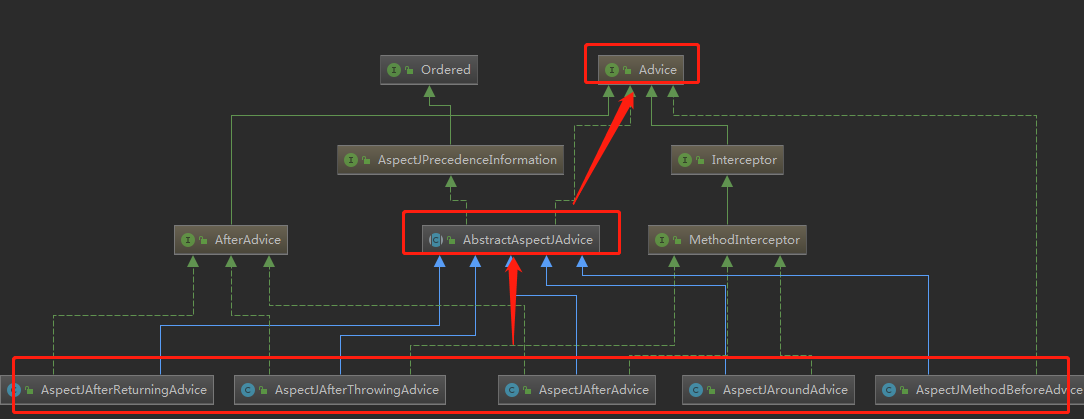Select the AfterAdvice interface node
Viewport: 1084px width, 419px height.
click(231, 240)
